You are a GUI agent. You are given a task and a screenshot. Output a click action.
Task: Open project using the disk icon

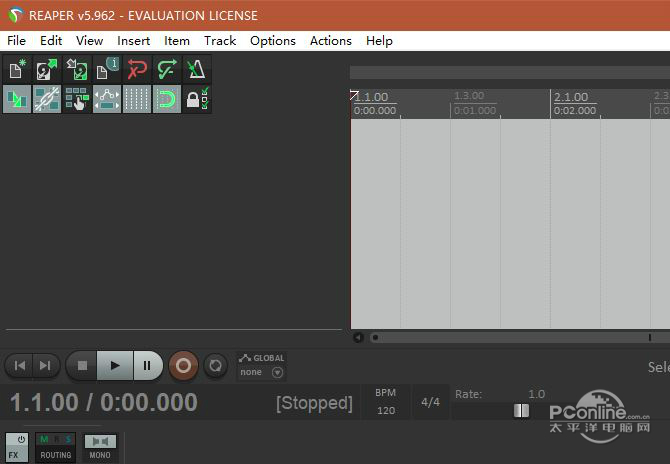(47, 69)
